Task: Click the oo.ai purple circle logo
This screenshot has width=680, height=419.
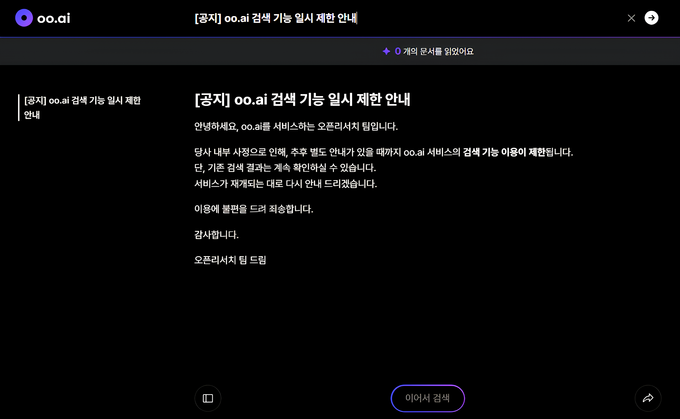Action: tap(25, 18)
